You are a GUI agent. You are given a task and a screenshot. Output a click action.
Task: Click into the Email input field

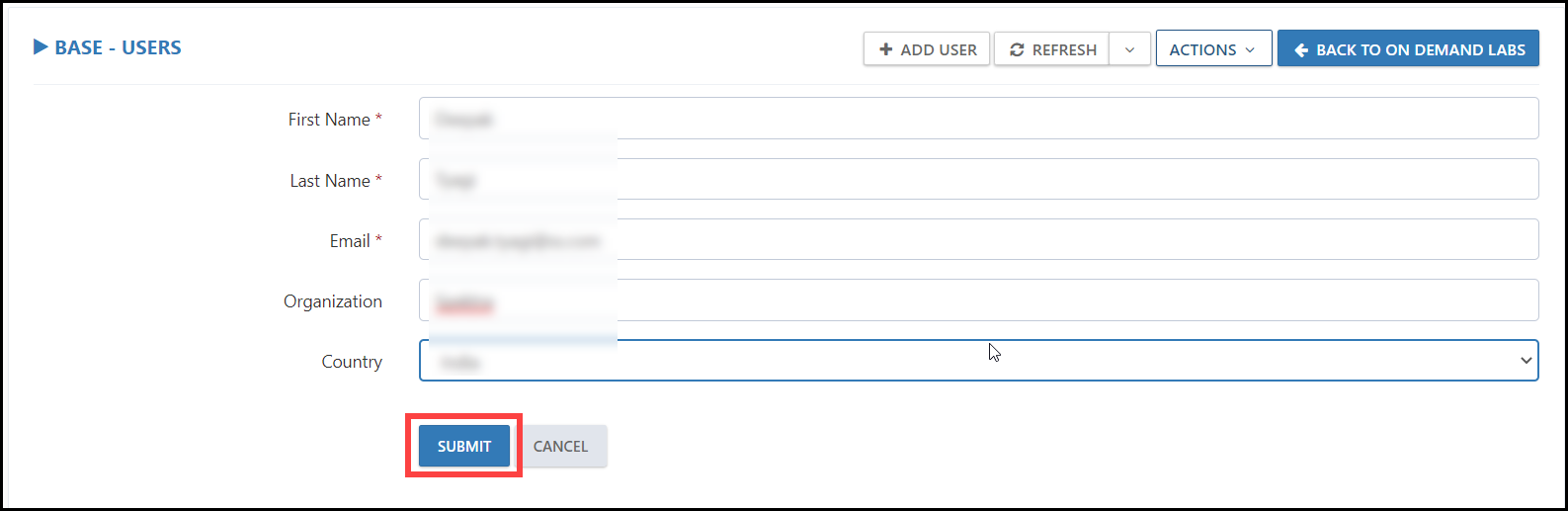[978, 239]
